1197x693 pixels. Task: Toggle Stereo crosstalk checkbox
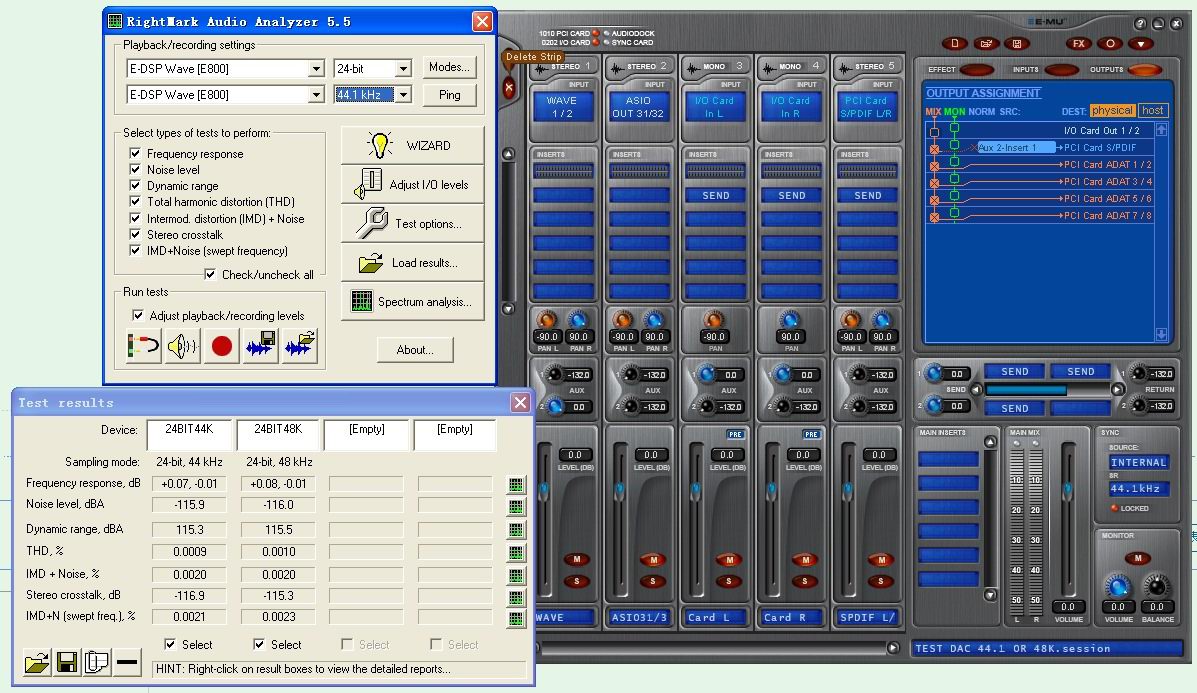pyautogui.click(x=135, y=234)
